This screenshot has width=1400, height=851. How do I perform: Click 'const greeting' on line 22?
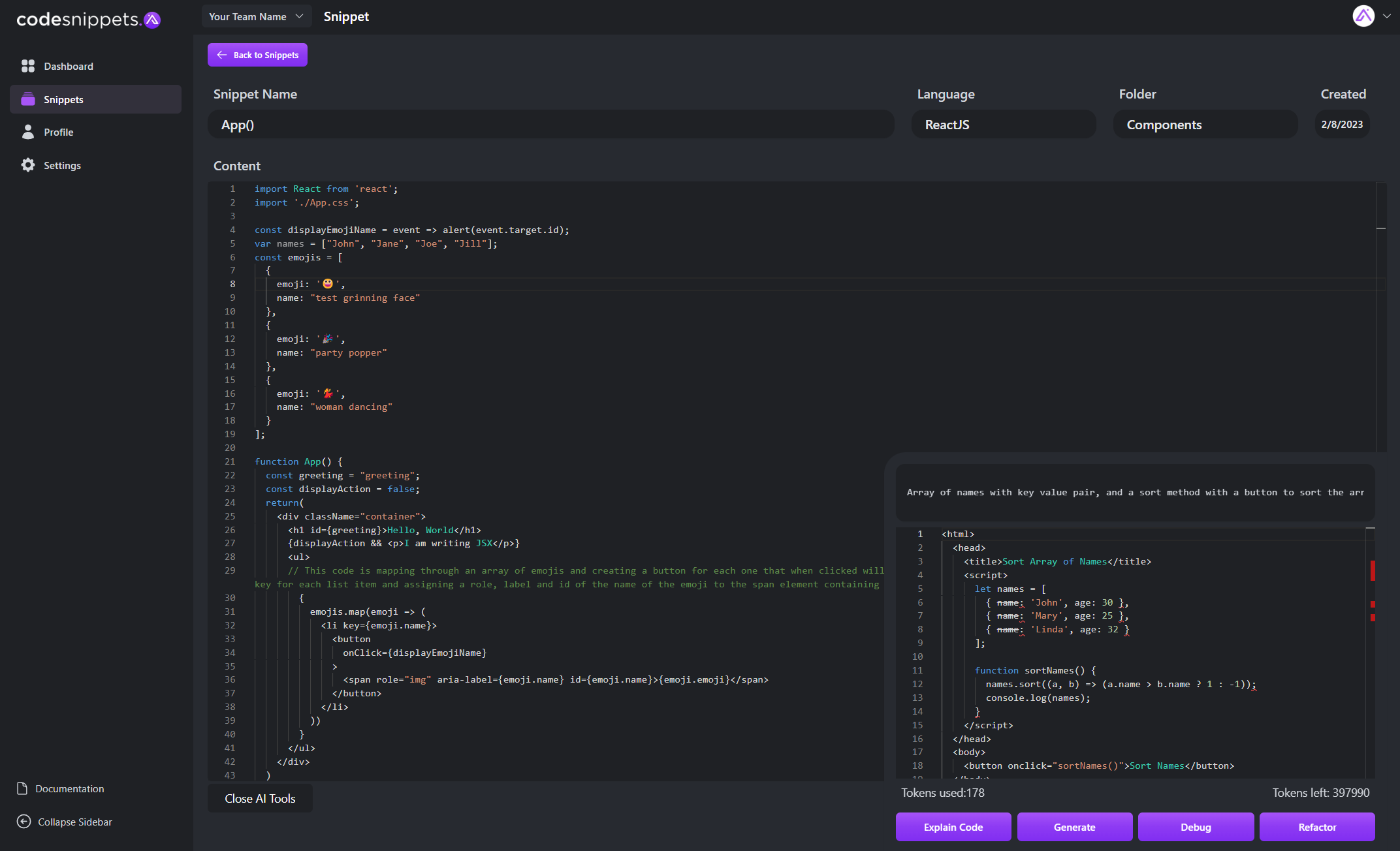tap(304, 475)
